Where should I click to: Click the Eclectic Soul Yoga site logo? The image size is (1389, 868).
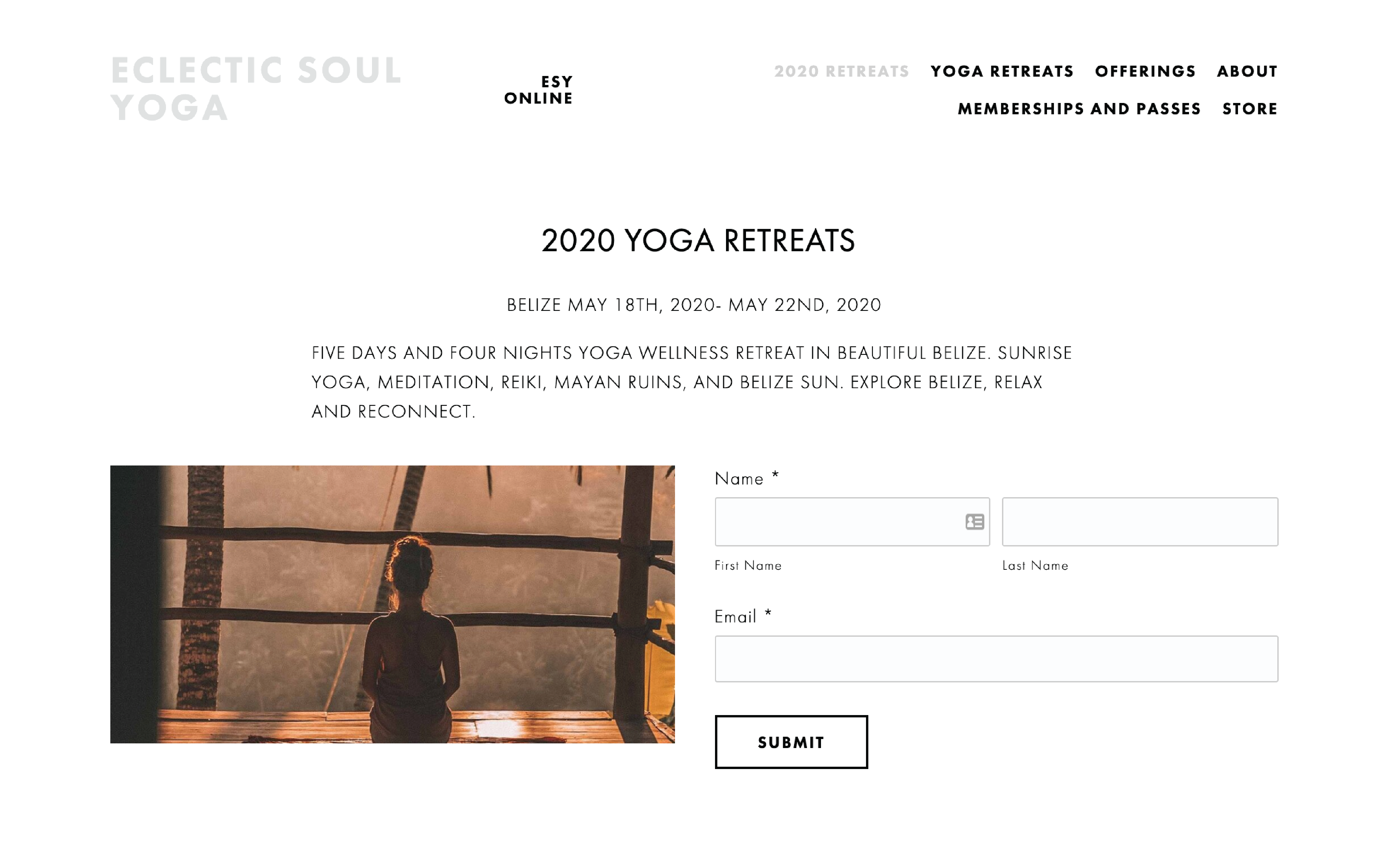(x=256, y=88)
